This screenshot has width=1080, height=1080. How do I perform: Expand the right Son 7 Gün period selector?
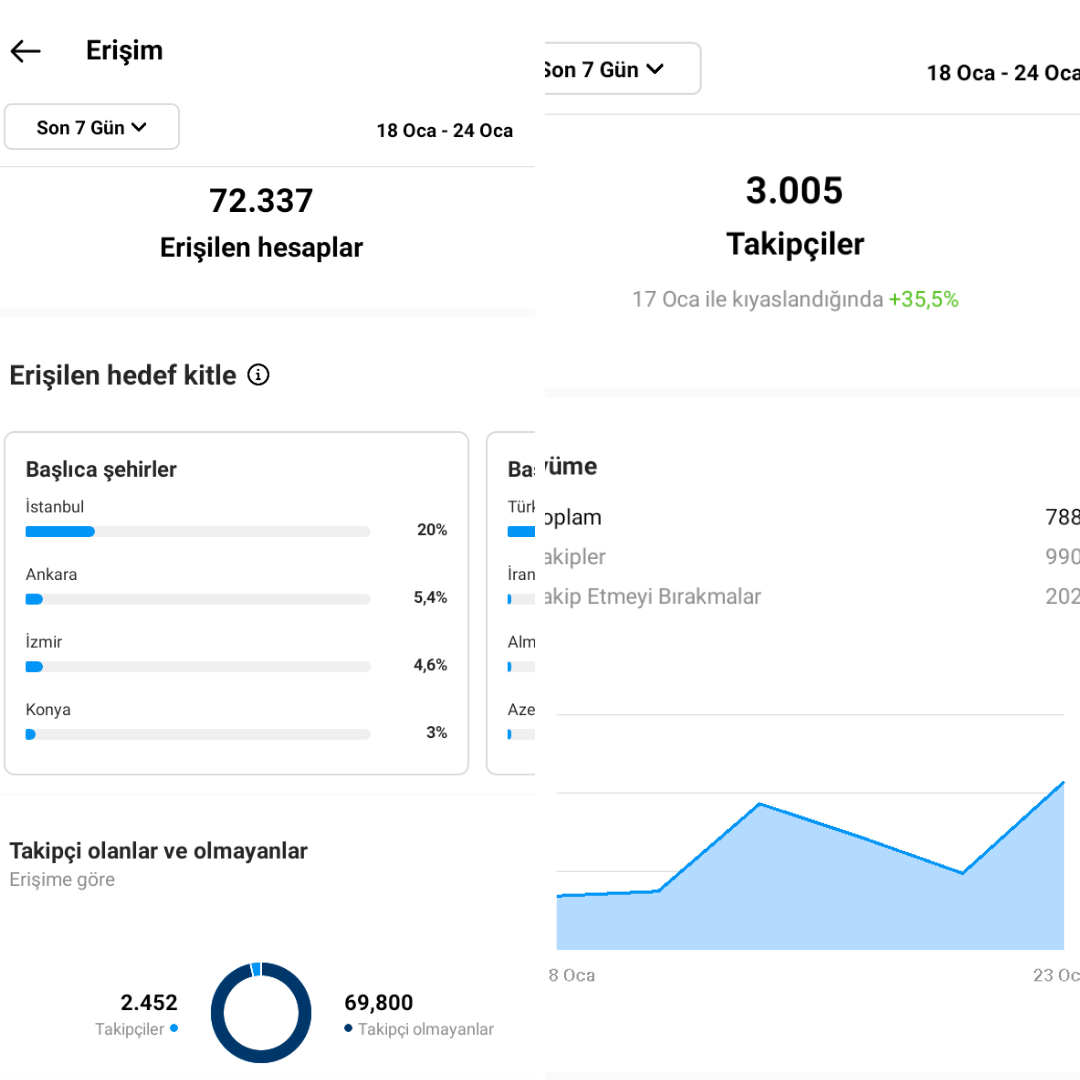622,69
